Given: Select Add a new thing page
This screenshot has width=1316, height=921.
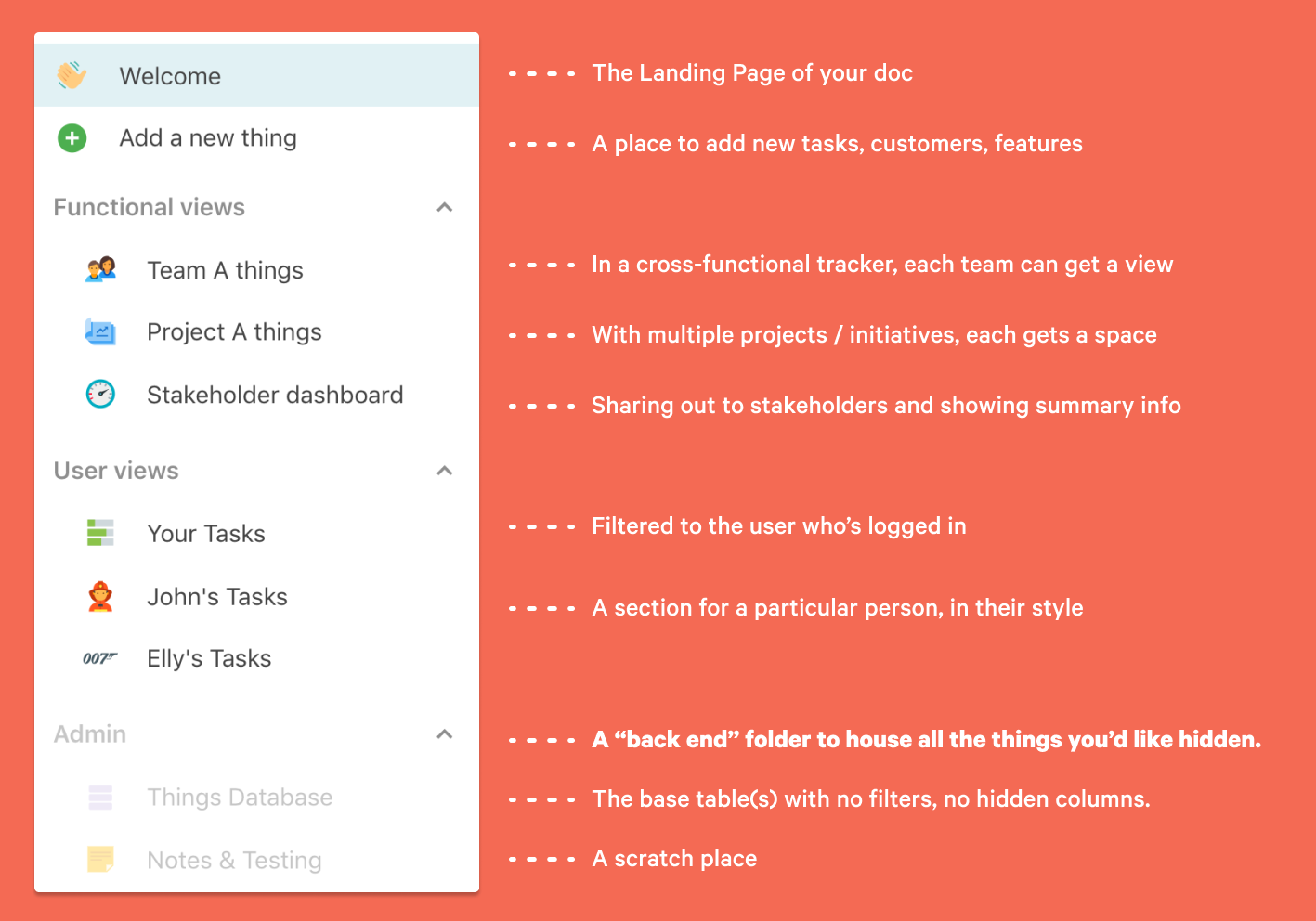Looking at the screenshot, I should [x=208, y=138].
